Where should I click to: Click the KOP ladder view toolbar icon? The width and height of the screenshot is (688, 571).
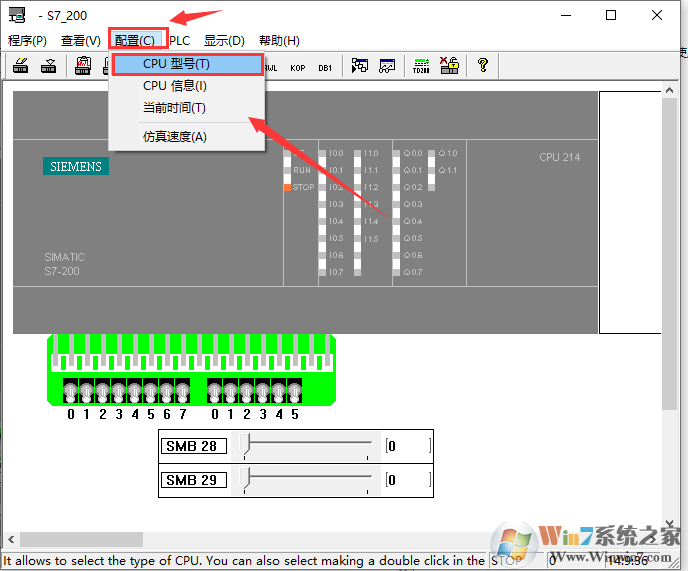[298, 67]
